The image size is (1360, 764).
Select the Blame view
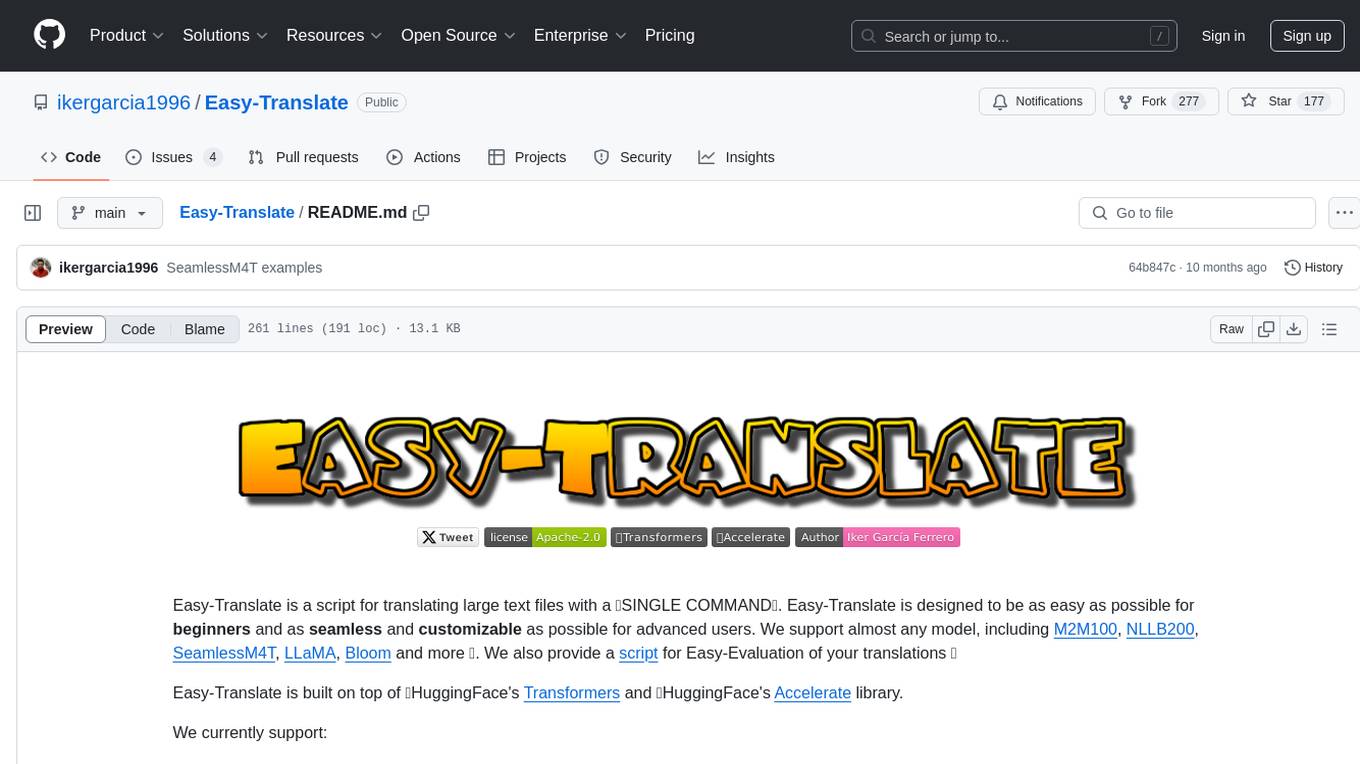[205, 329]
